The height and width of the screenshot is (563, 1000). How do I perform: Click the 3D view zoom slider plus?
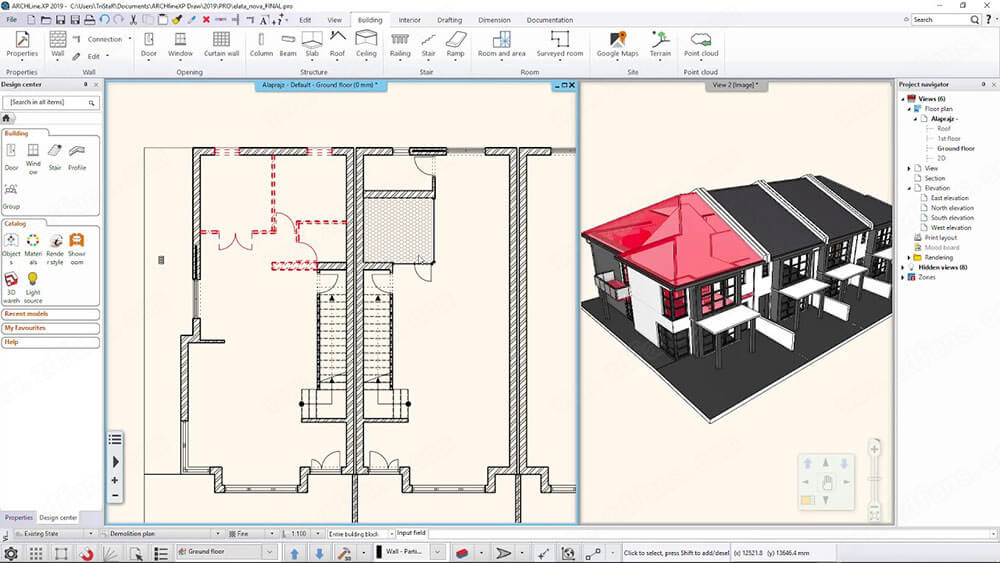(x=874, y=449)
